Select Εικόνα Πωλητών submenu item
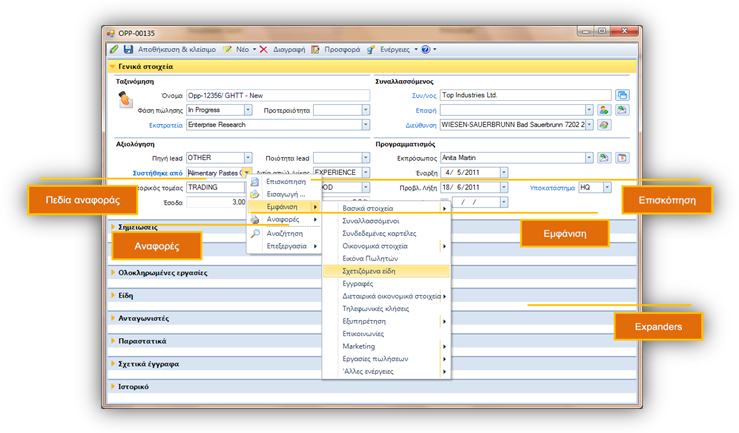739x433 pixels. pyautogui.click(x=386, y=258)
